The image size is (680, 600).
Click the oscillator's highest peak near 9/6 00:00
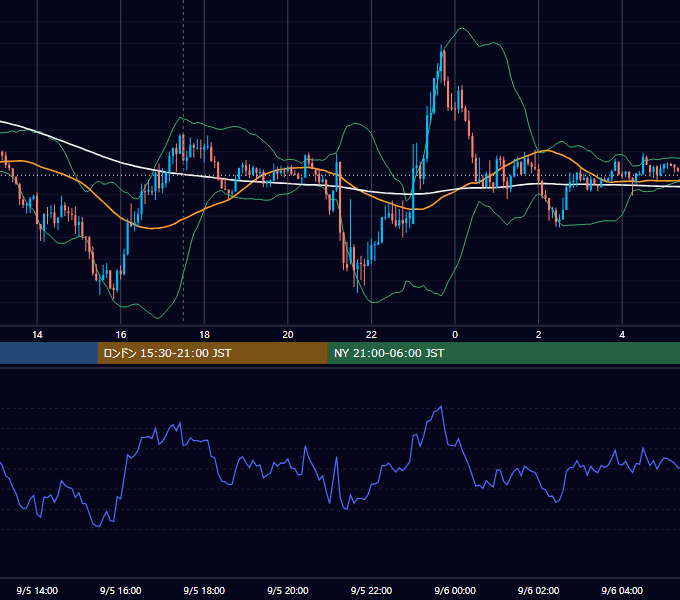441,407
